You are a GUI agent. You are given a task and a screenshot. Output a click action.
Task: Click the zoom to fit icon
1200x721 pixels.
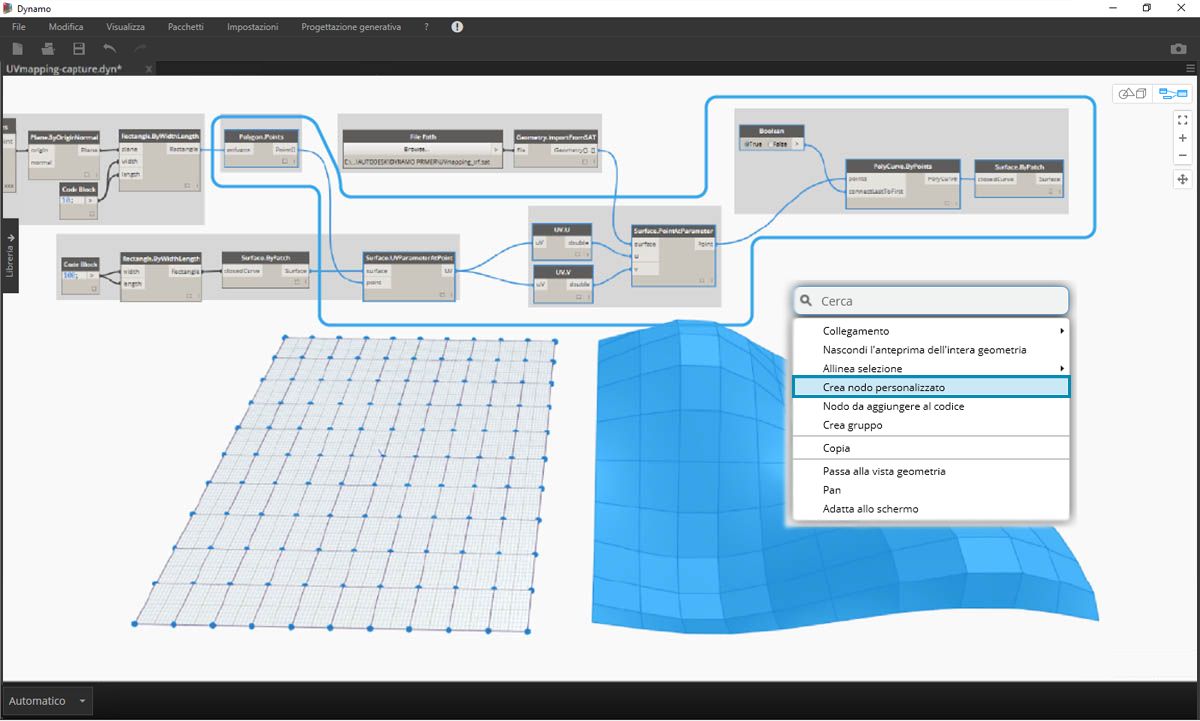coord(1182,119)
